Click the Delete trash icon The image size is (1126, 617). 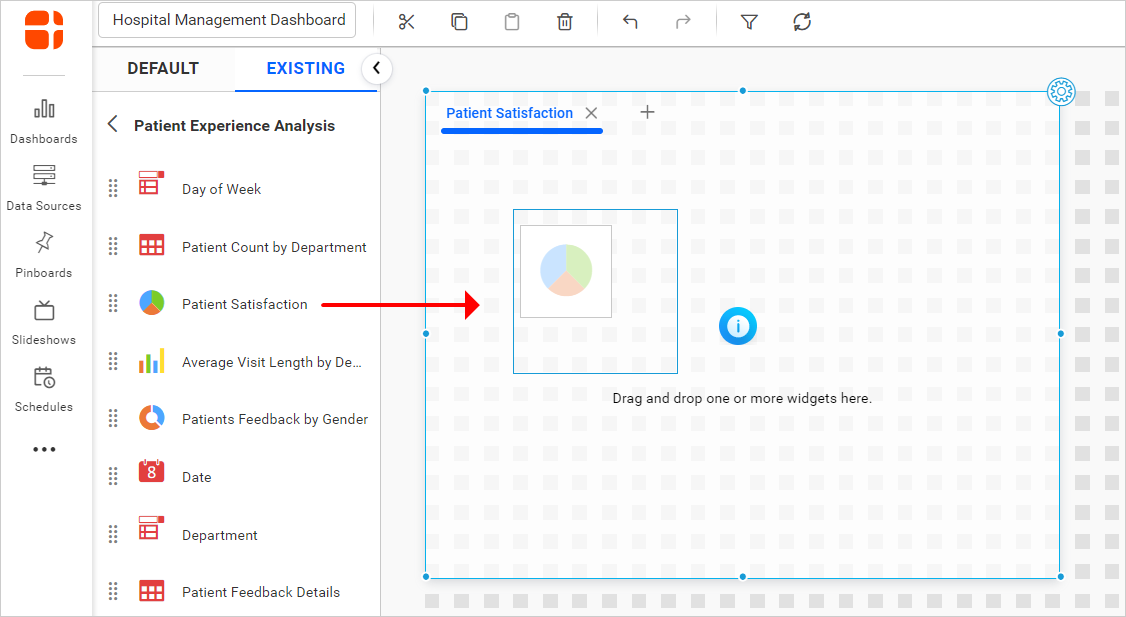point(565,22)
